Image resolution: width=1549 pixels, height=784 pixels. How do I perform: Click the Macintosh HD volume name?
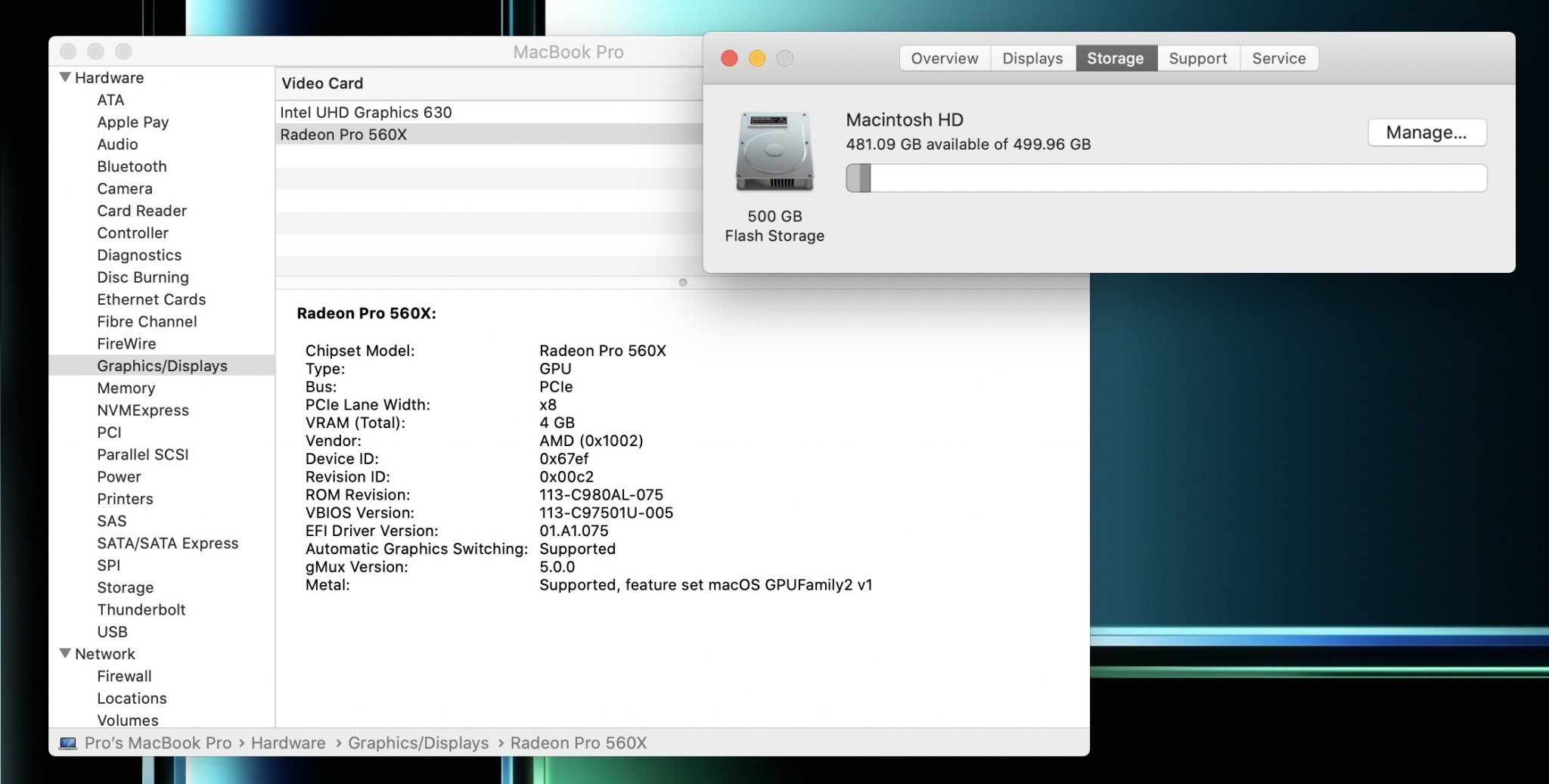(905, 119)
